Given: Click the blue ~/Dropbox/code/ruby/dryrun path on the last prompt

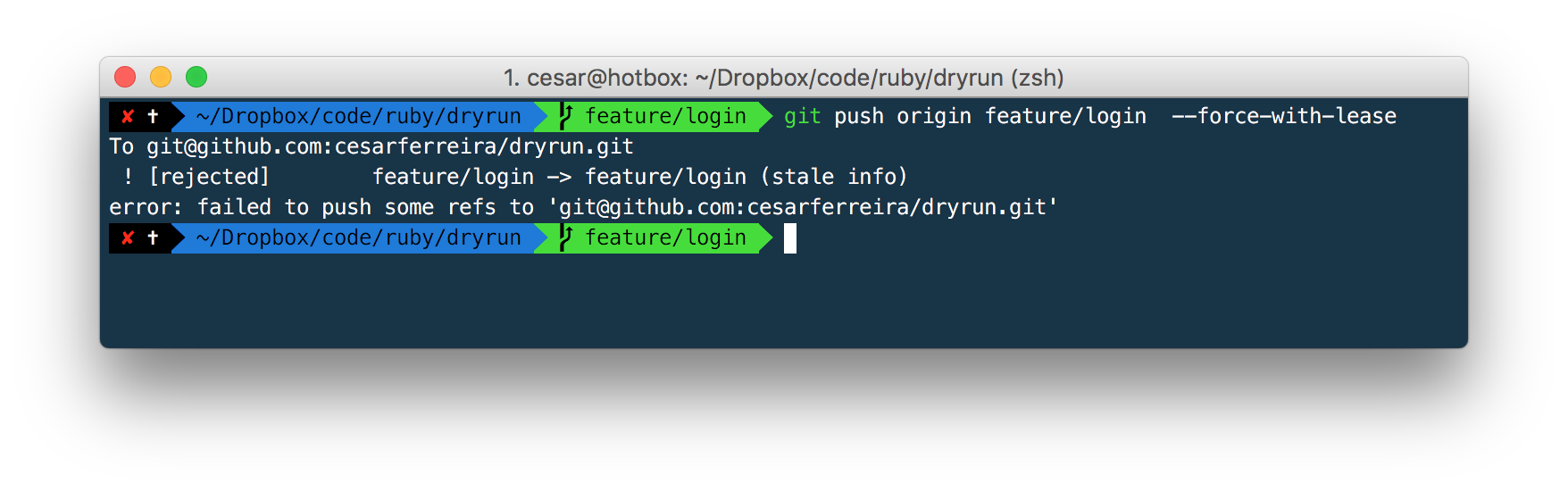Looking at the screenshot, I should pyautogui.click(x=358, y=237).
